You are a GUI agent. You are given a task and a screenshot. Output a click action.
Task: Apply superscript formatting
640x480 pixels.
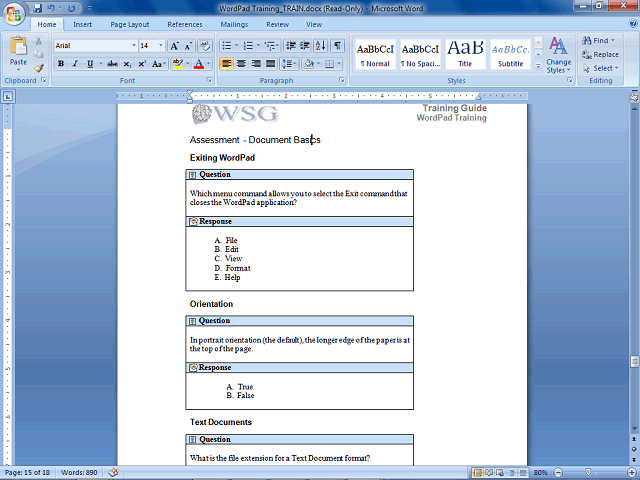[x=142, y=64]
